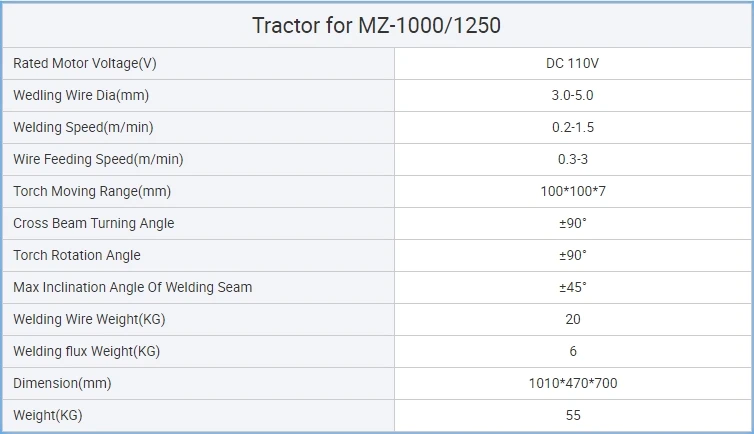Click the '±45°' inclination value
Image resolution: width=754 pixels, height=434 pixels.
tap(573, 287)
